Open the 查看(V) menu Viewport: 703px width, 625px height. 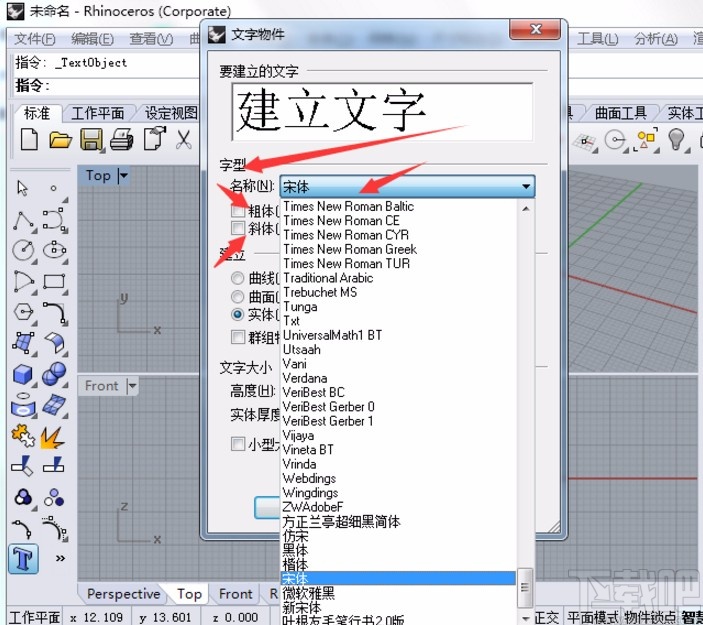click(x=151, y=39)
